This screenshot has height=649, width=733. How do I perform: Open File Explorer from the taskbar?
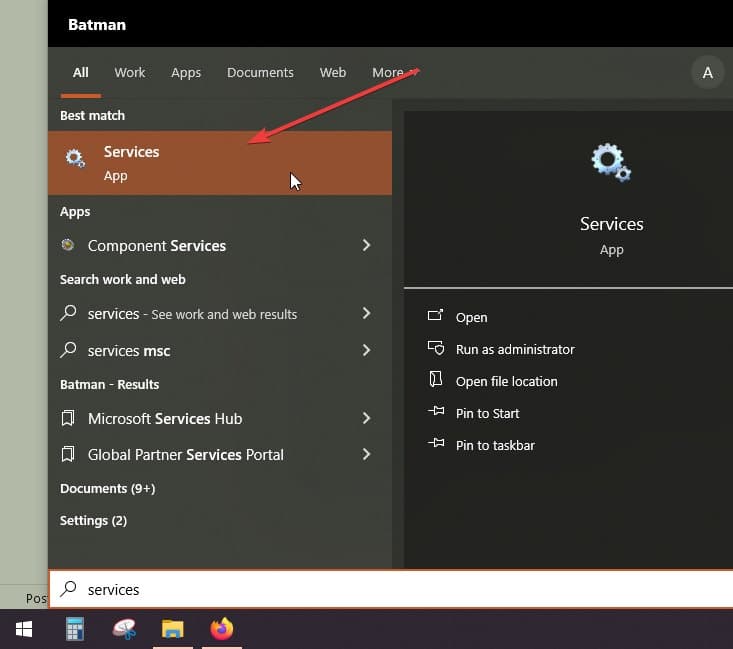click(x=172, y=629)
